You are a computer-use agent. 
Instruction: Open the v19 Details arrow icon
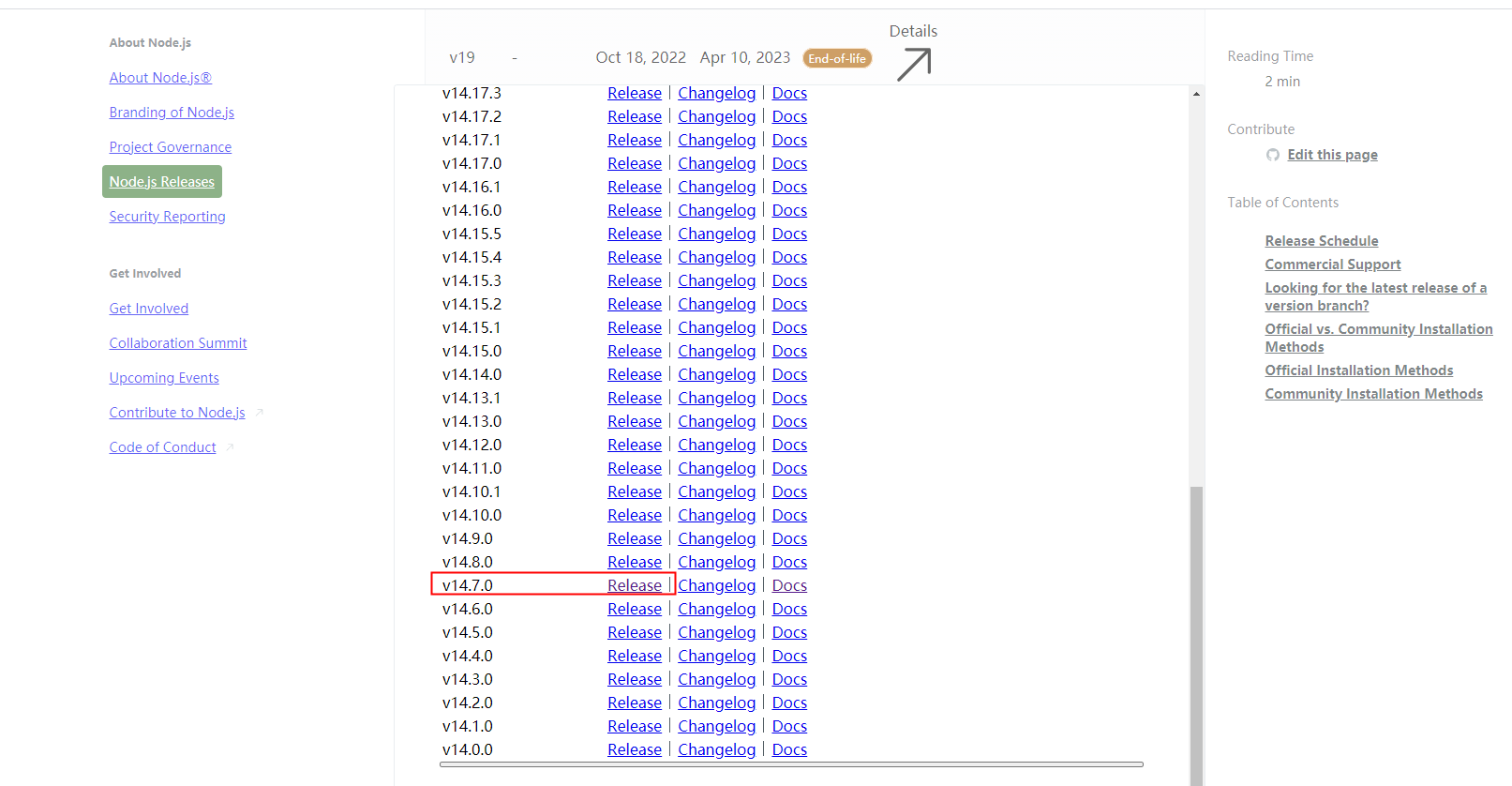tap(914, 65)
